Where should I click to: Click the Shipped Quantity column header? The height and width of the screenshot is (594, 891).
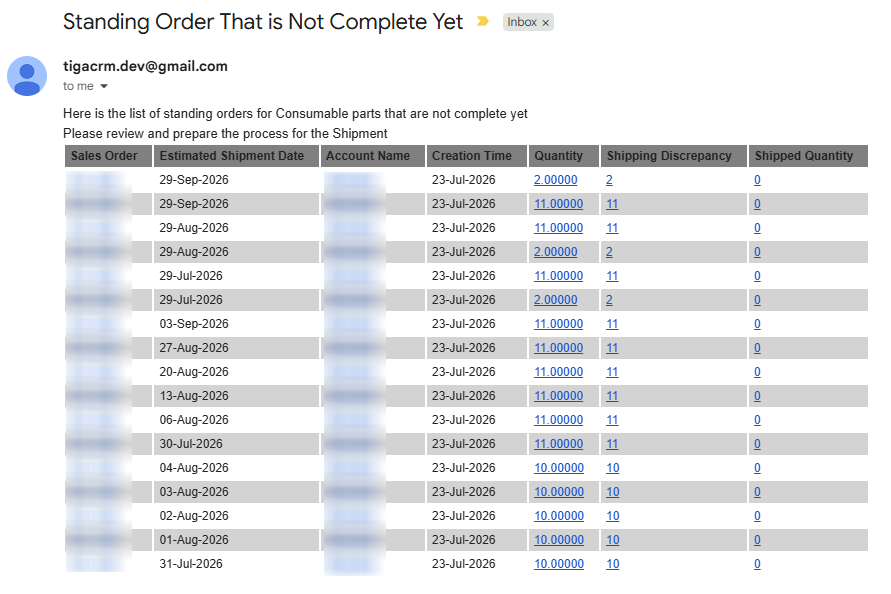(x=808, y=156)
